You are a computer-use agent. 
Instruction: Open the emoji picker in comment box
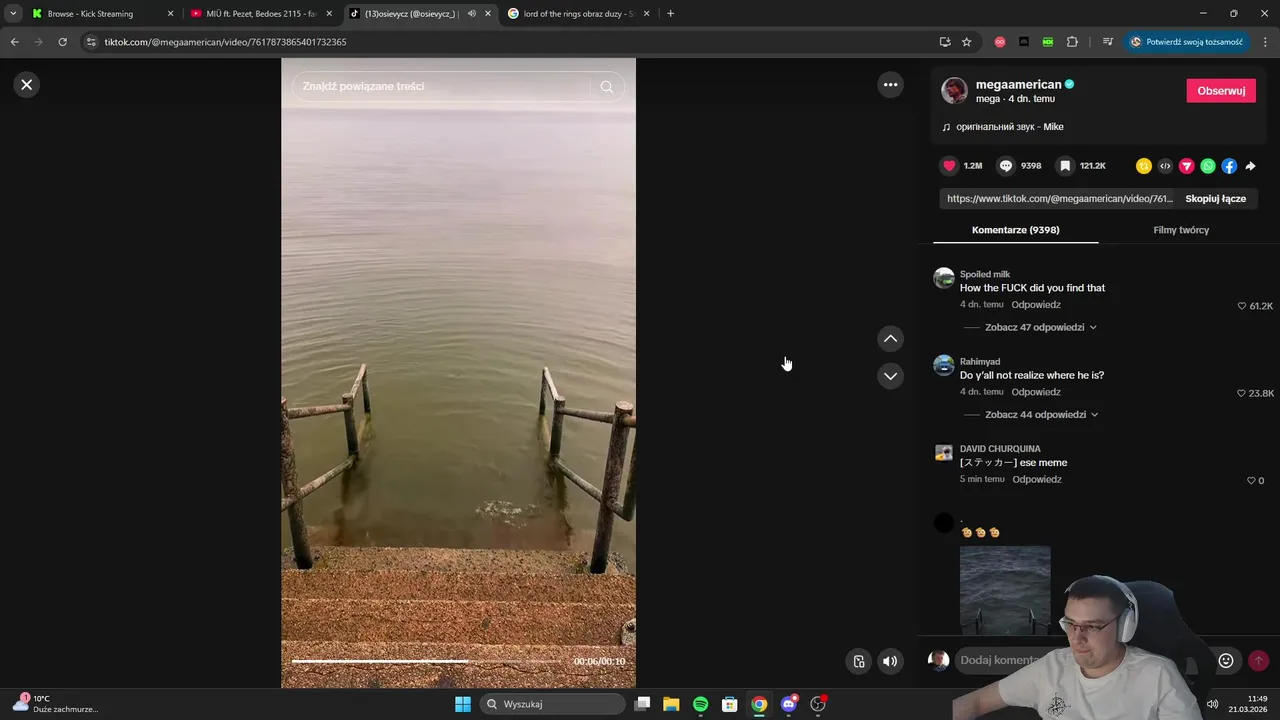(x=1226, y=660)
